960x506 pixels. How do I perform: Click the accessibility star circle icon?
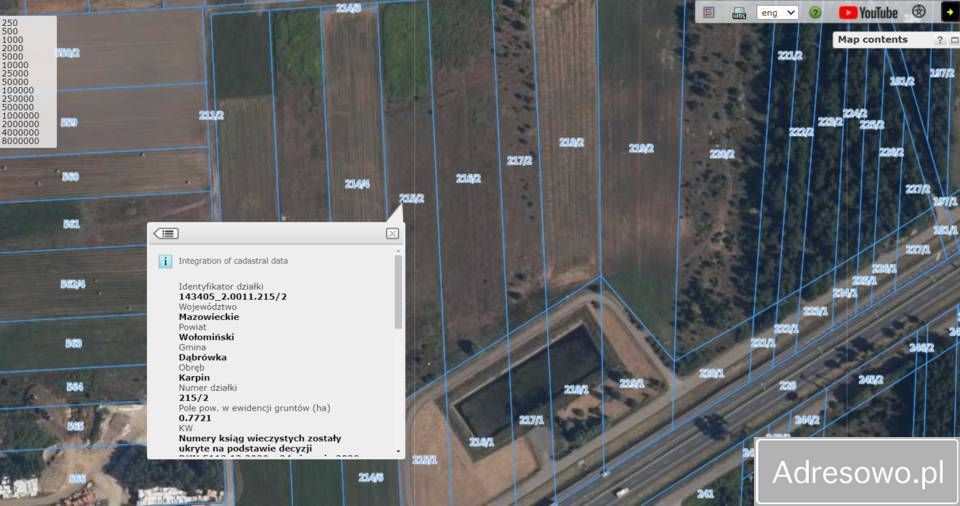pos(918,12)
